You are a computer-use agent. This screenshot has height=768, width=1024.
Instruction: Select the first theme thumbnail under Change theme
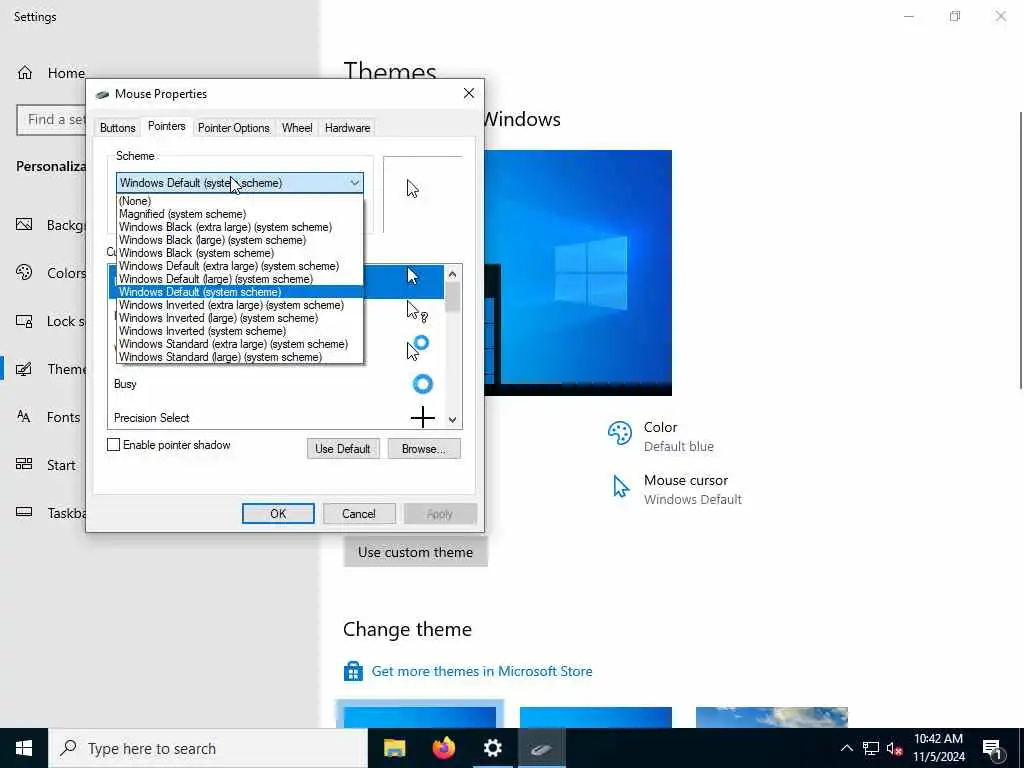click(420, 716)
